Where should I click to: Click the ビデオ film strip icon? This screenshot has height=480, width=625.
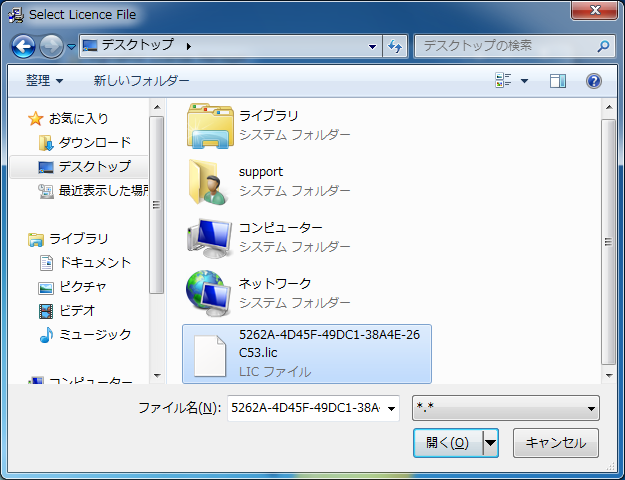46,311
